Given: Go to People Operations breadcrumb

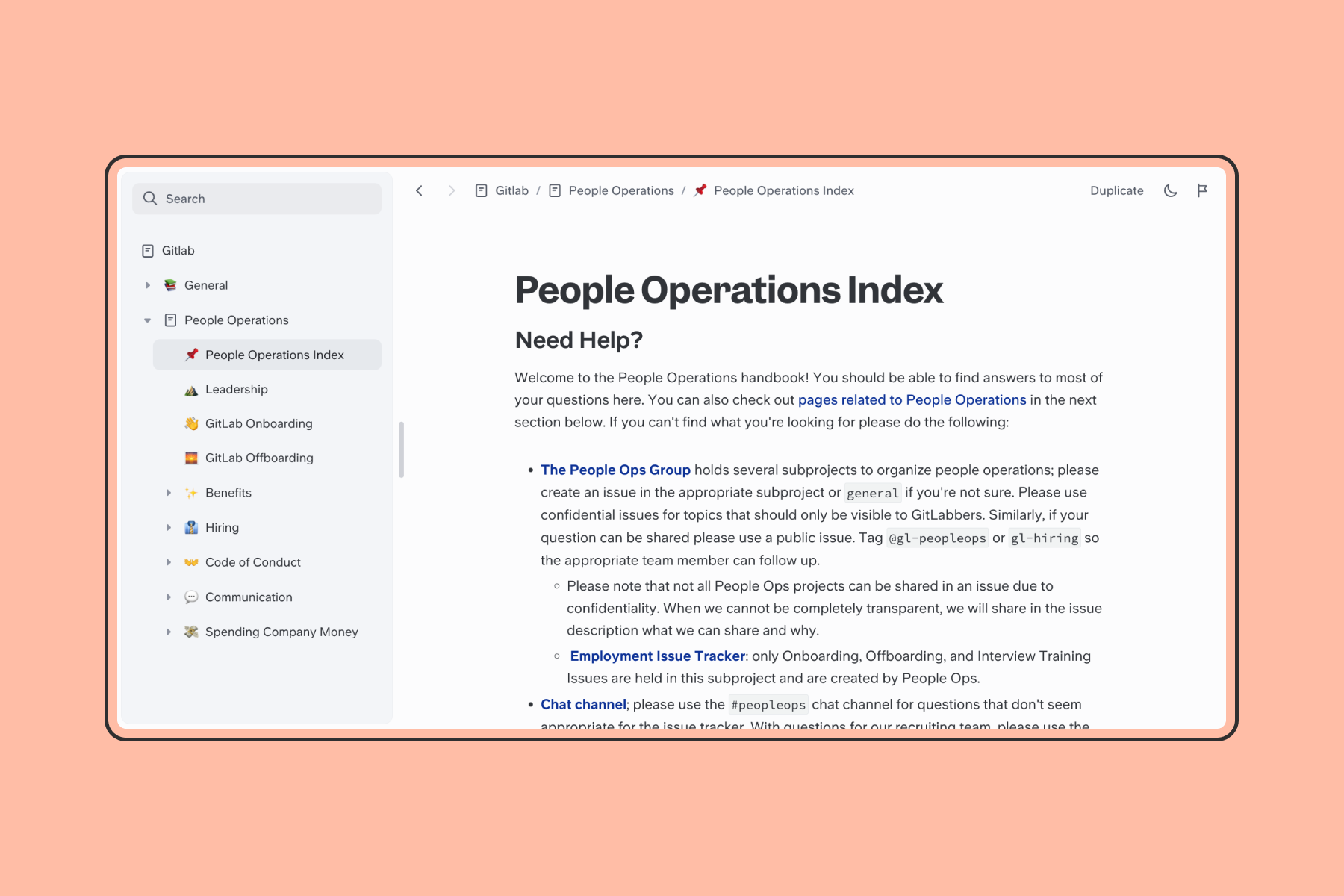Looking at the screenshot, I should pos(621,191).
